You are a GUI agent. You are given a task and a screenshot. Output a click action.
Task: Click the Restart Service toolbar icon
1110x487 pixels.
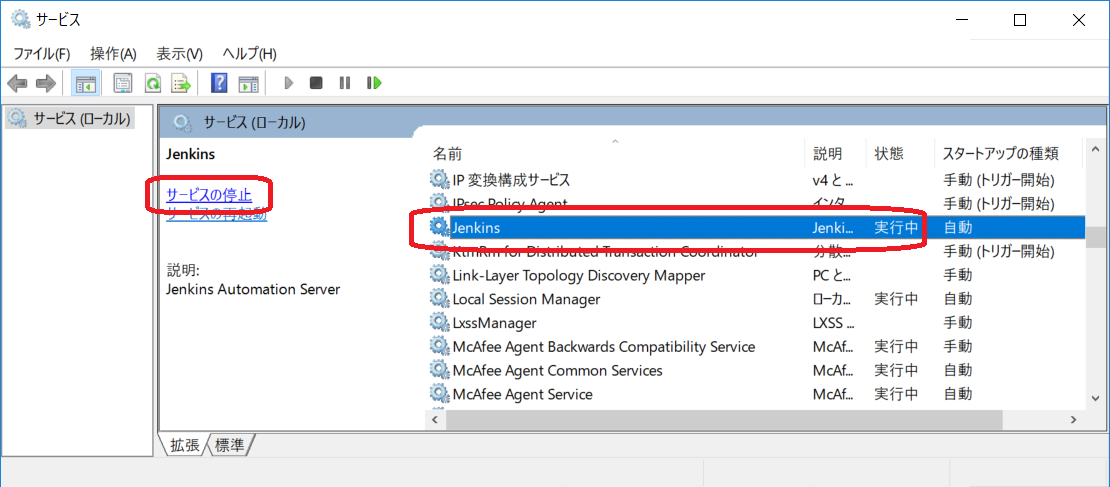374,84
